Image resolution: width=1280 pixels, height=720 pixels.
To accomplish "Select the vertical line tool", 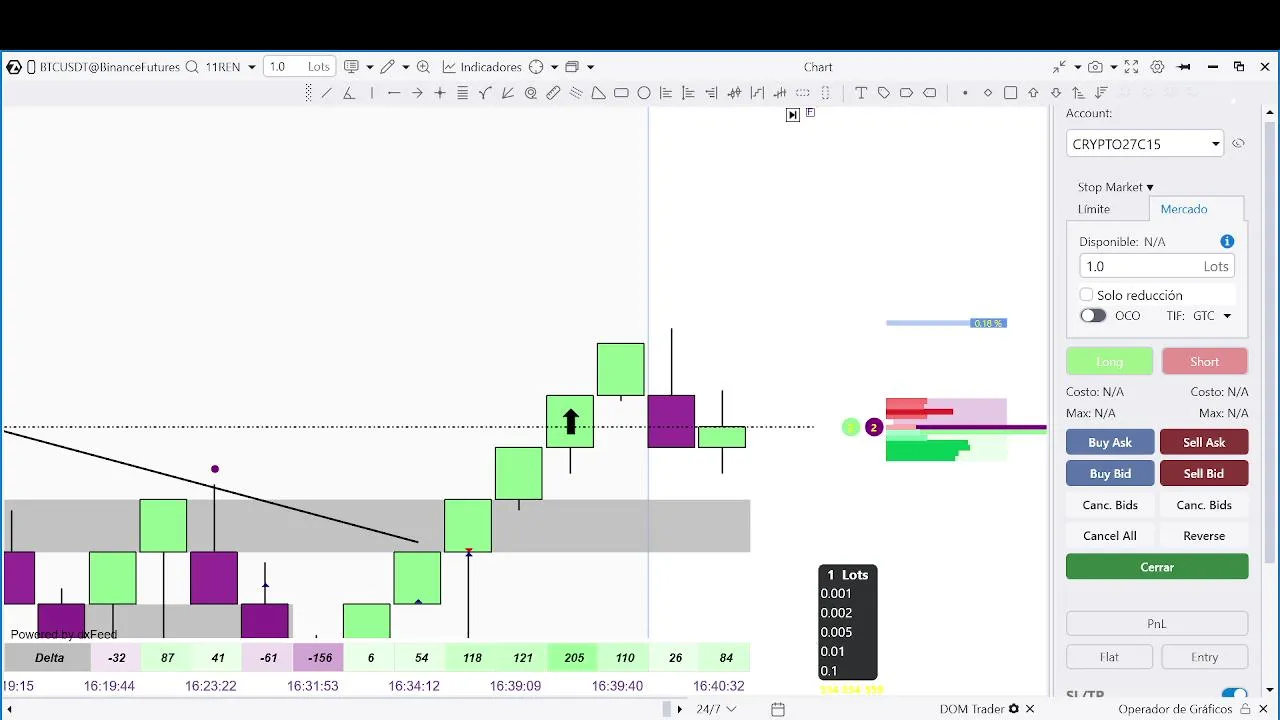I will point(371,93).
